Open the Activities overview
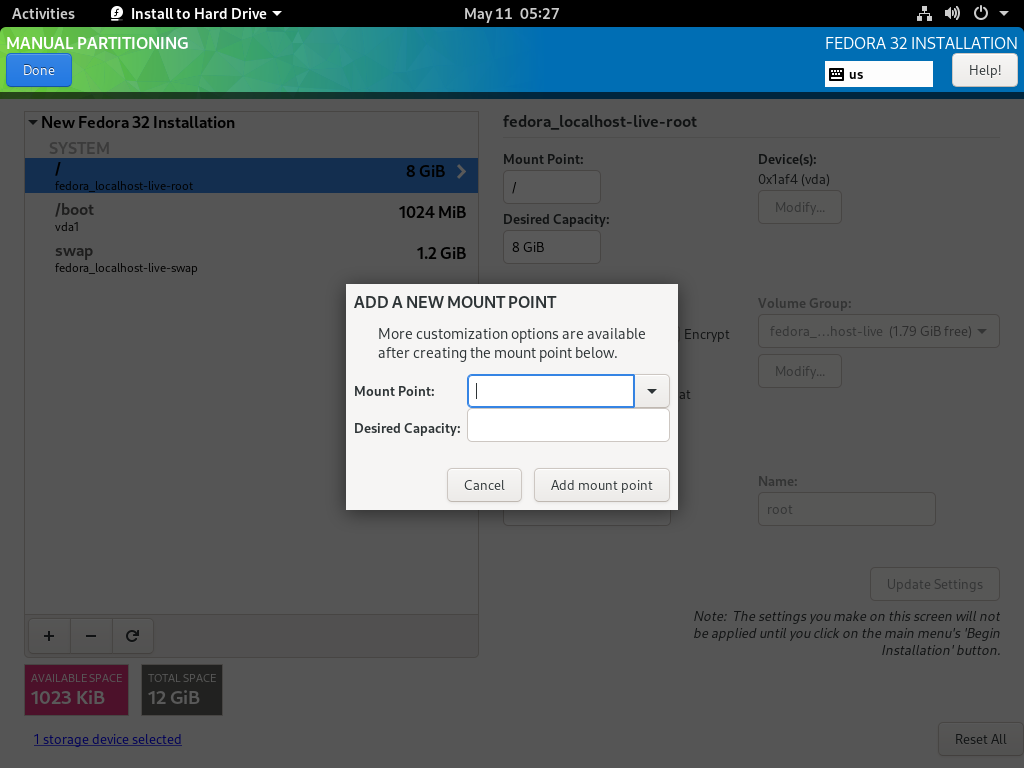The image size is (1024, 768). tap(43, 14)
